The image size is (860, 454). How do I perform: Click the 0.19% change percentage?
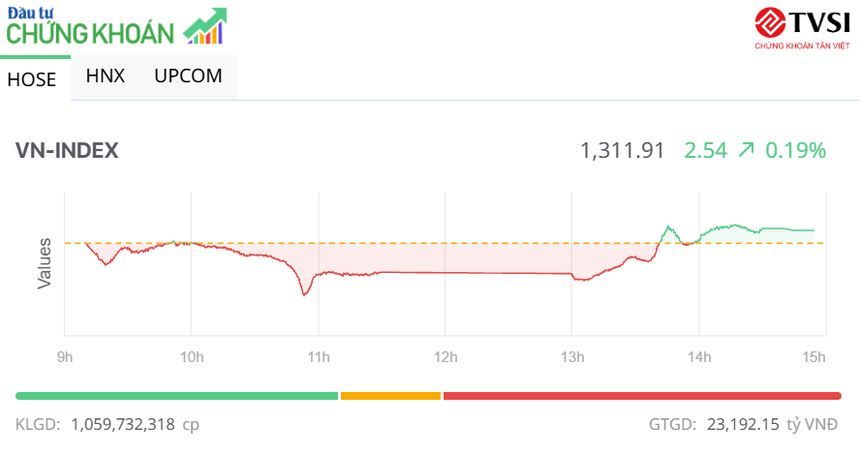click(796, 151)
